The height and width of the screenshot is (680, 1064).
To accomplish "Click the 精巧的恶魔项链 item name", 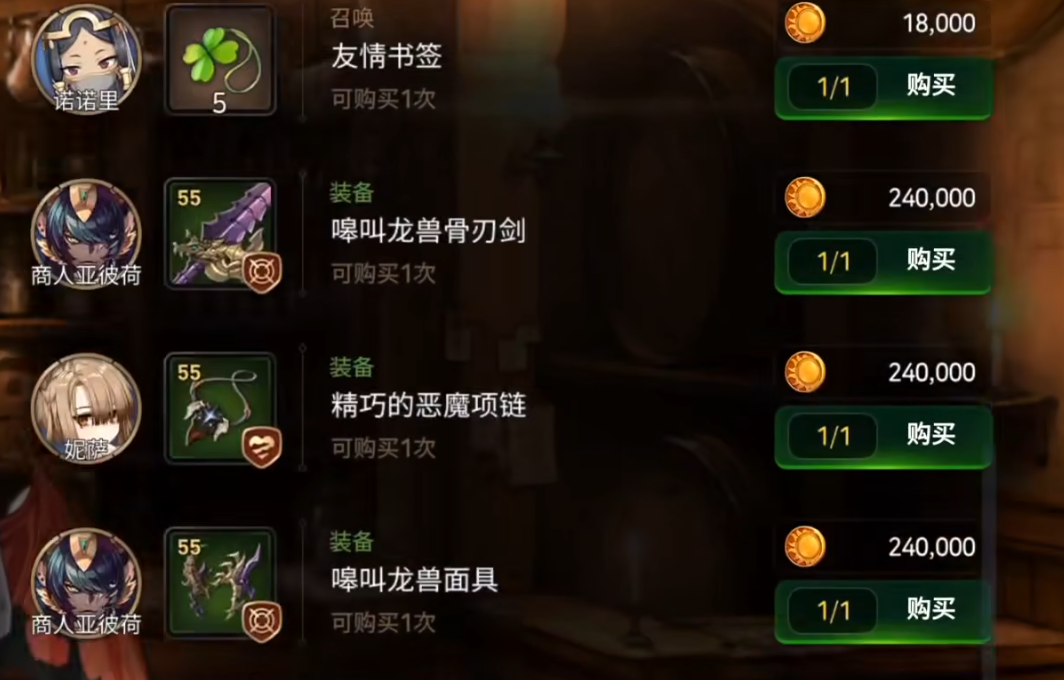I will click(x=428, y=405).
